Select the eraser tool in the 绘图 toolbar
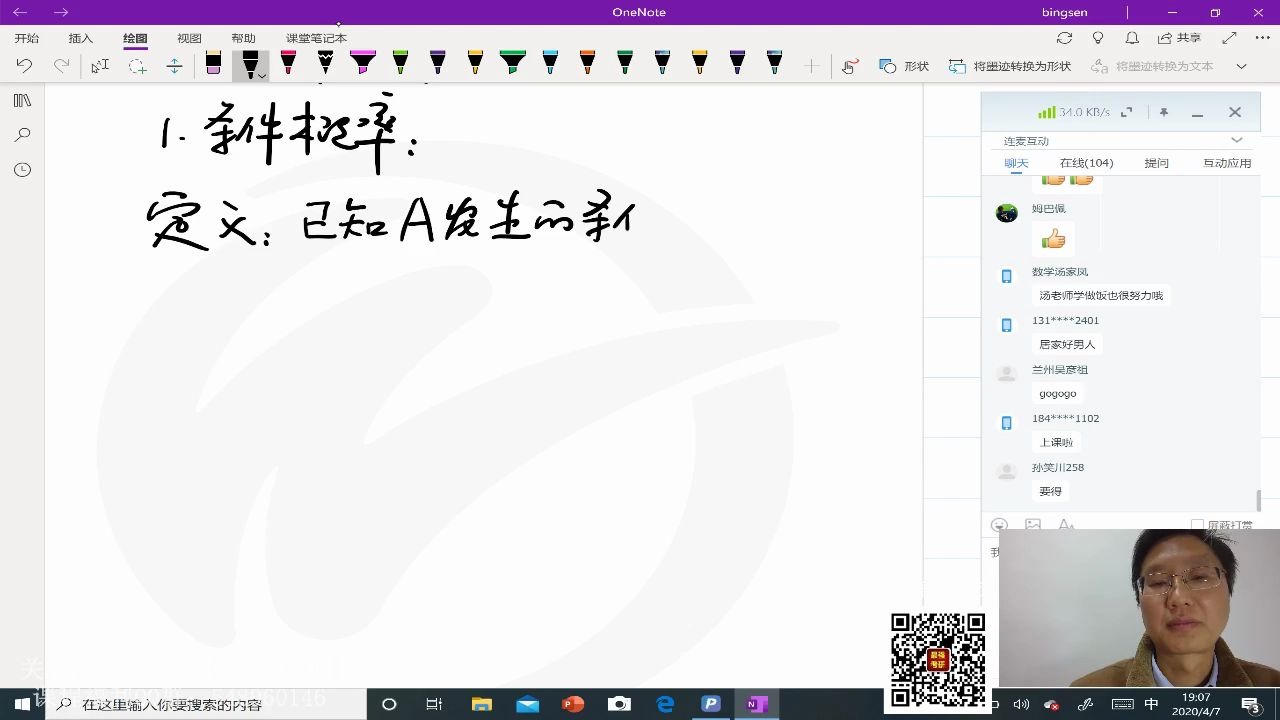1280x720 pixels. tap(213, 63)
